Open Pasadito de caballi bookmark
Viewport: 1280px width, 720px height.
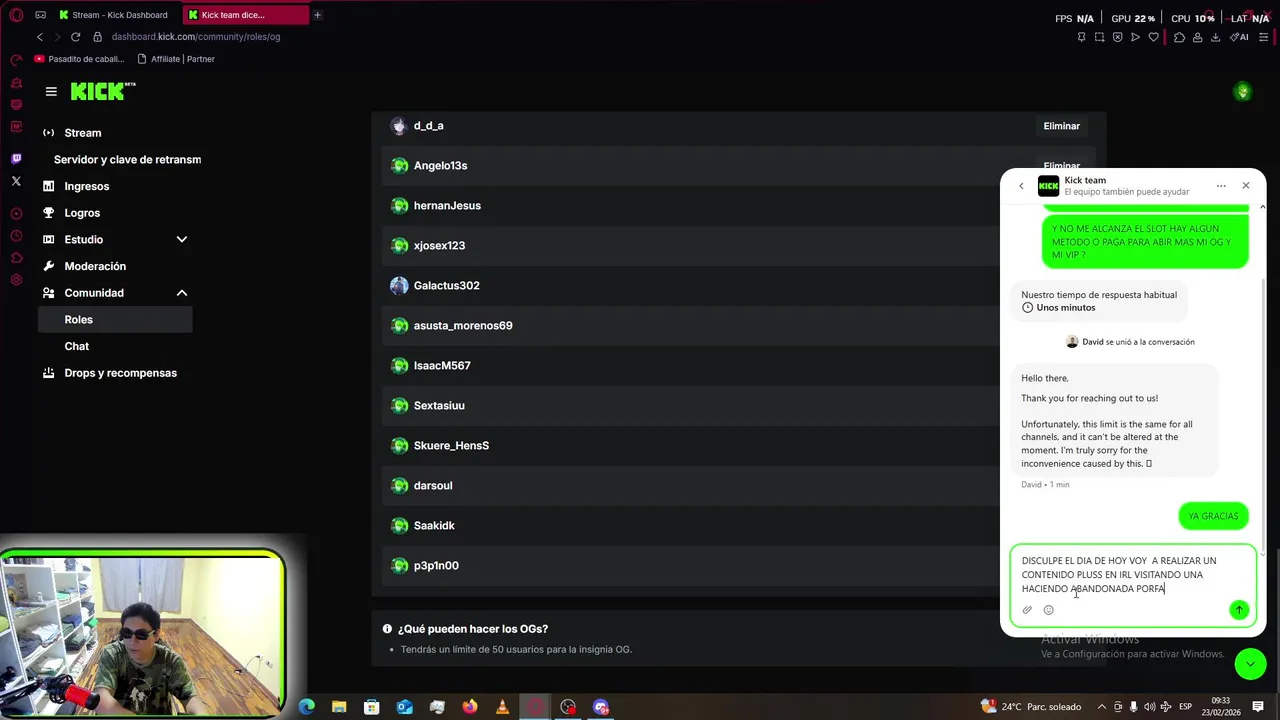(x=79, y=59)
